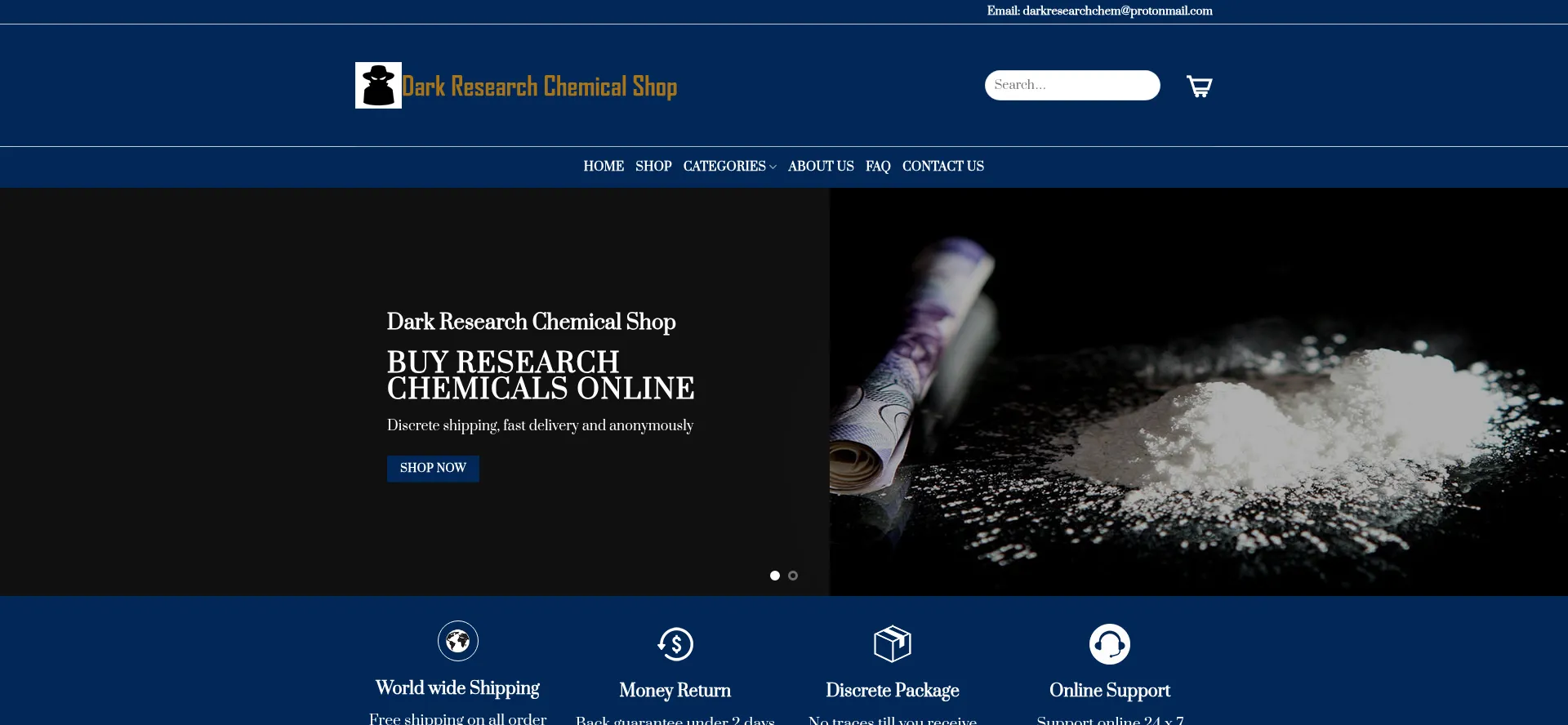This screenshot has width=1568, height=725.
Task: Click the Online Support heading
Action: click(1109, 691)
